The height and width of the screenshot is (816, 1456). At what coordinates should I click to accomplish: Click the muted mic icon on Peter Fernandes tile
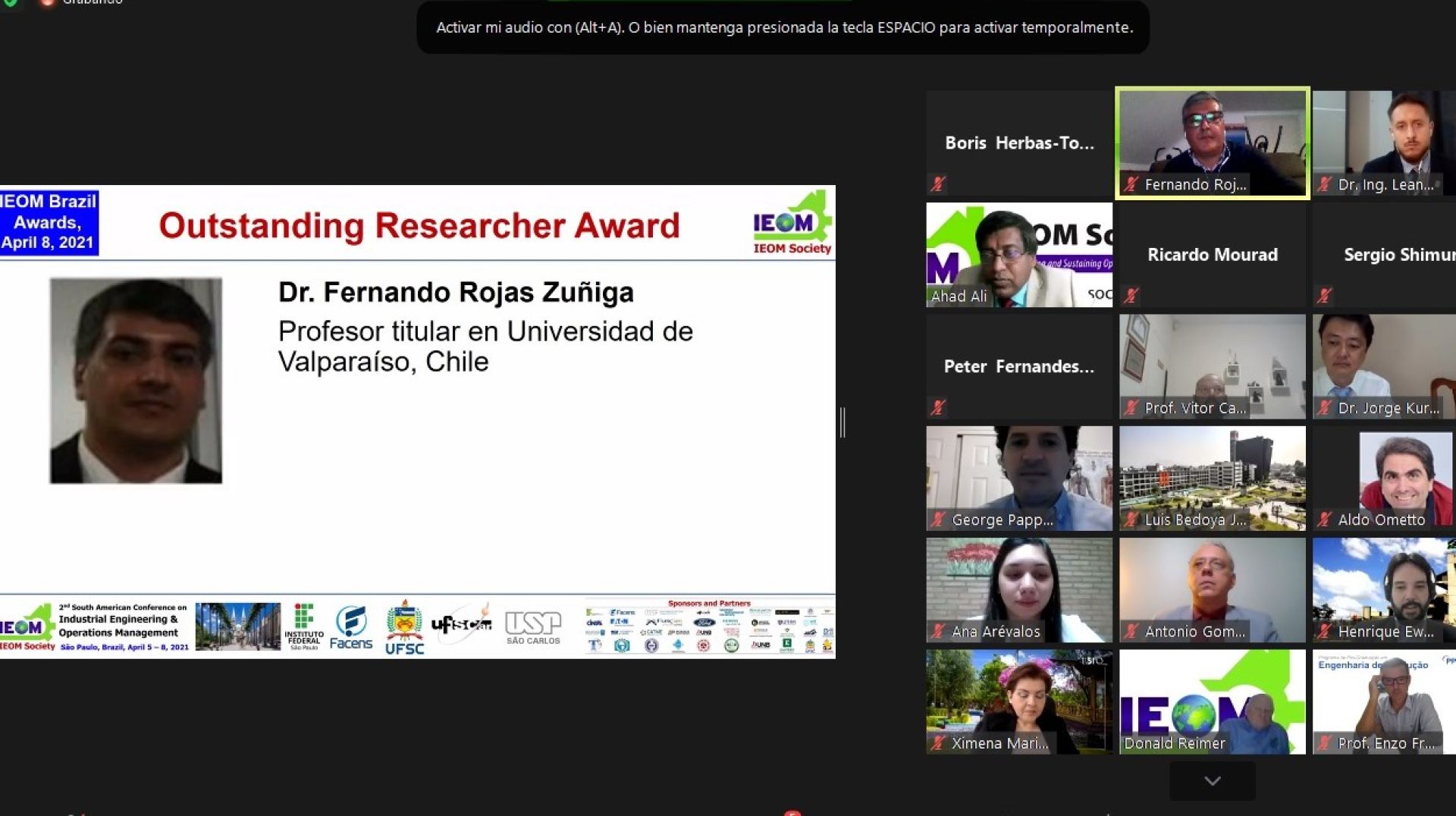(x=938, y=407)
